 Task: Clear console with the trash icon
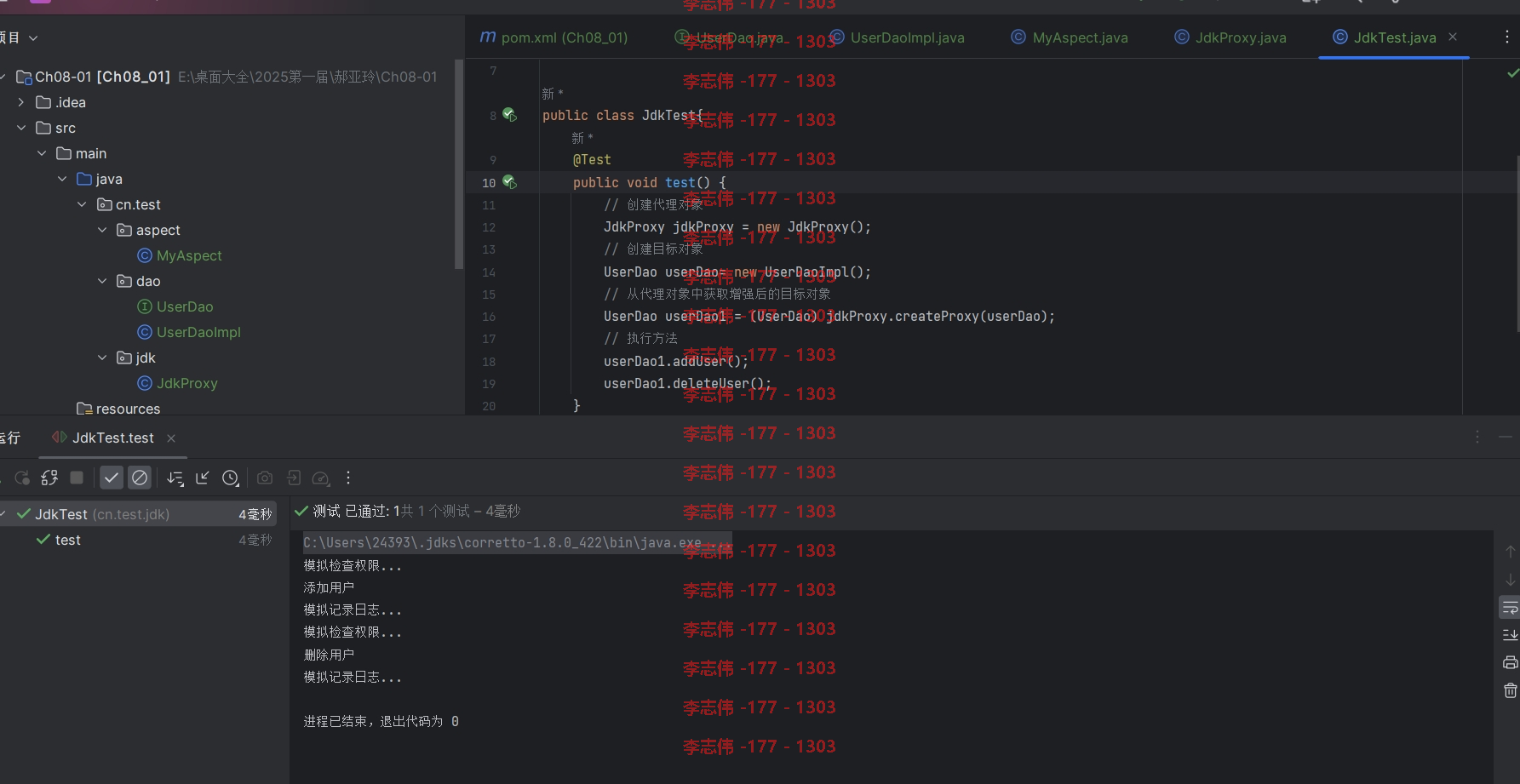click(1510, 690)
